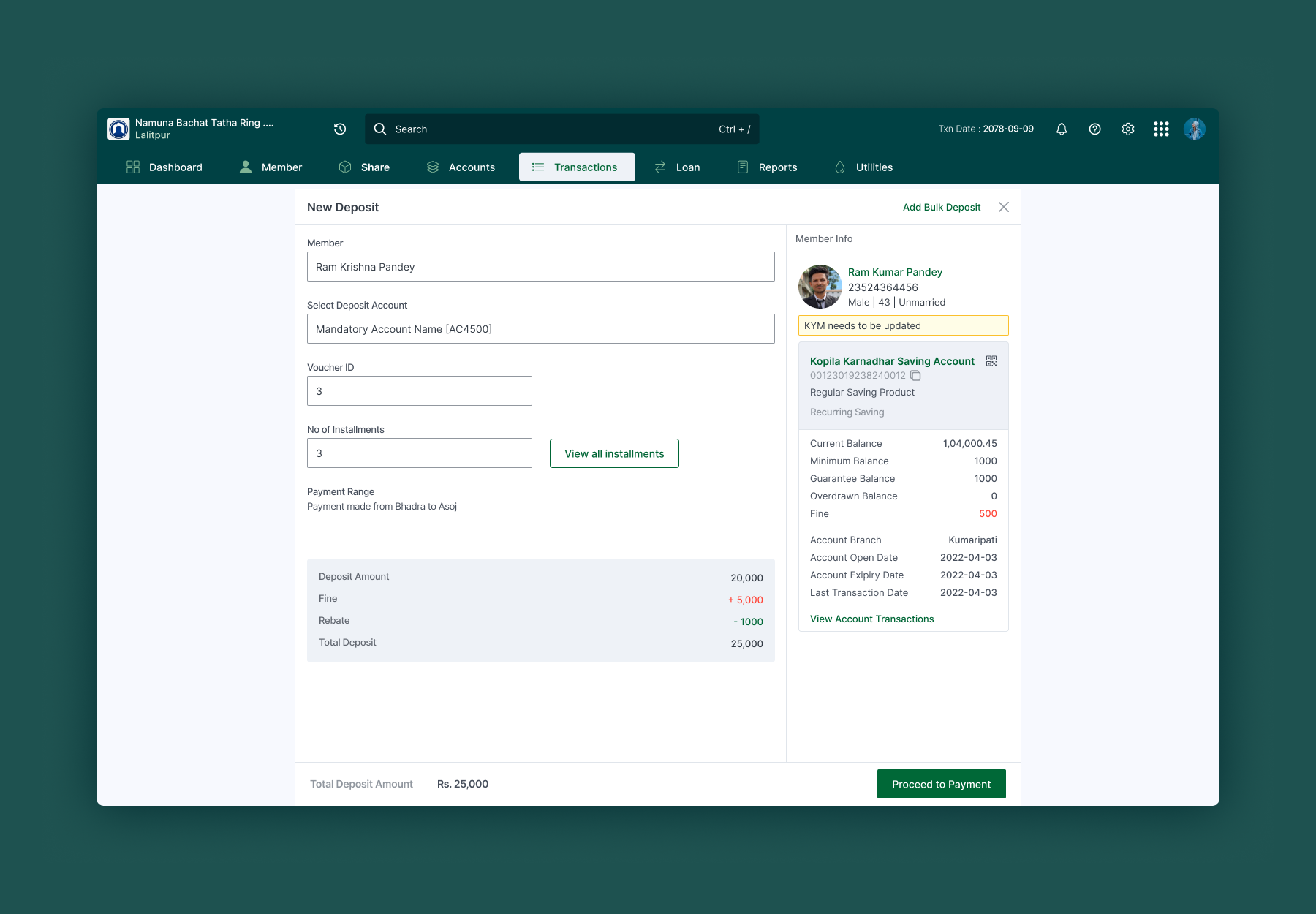Open View Account Transactions link

[872, 619]
